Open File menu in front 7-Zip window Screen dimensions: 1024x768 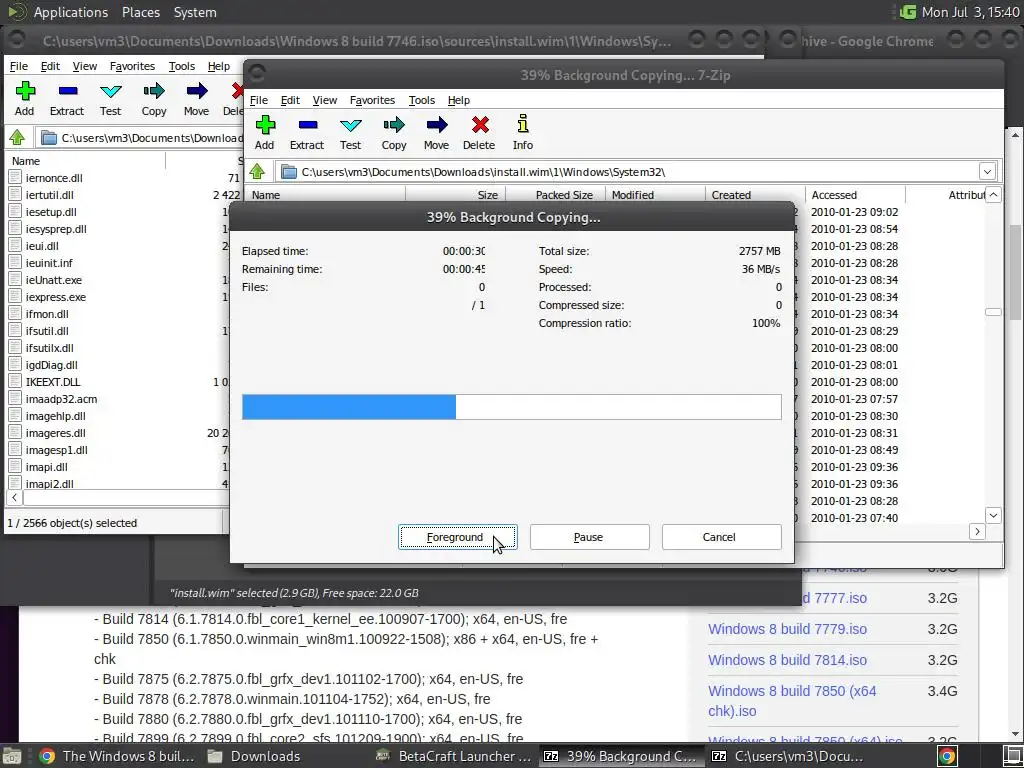click(x=259, y=100)
